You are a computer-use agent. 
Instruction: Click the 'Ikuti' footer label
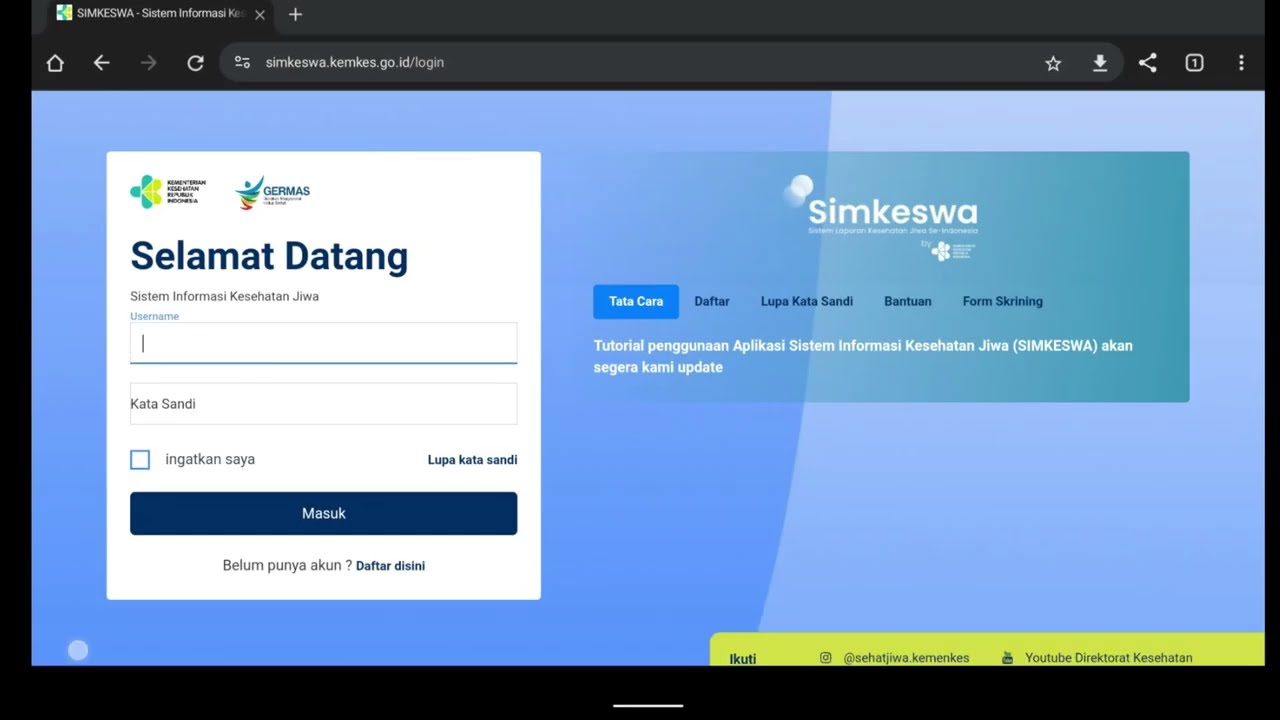click(743, 659)
